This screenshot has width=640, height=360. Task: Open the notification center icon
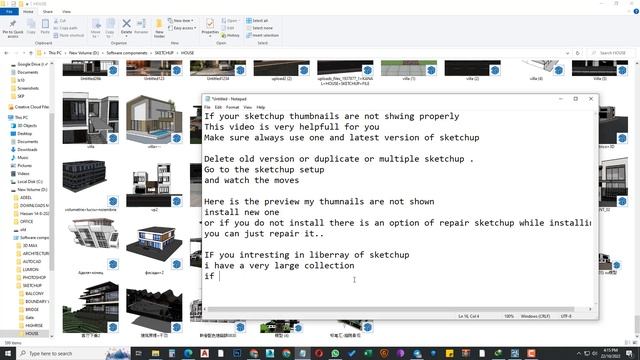tap(629, 353)
